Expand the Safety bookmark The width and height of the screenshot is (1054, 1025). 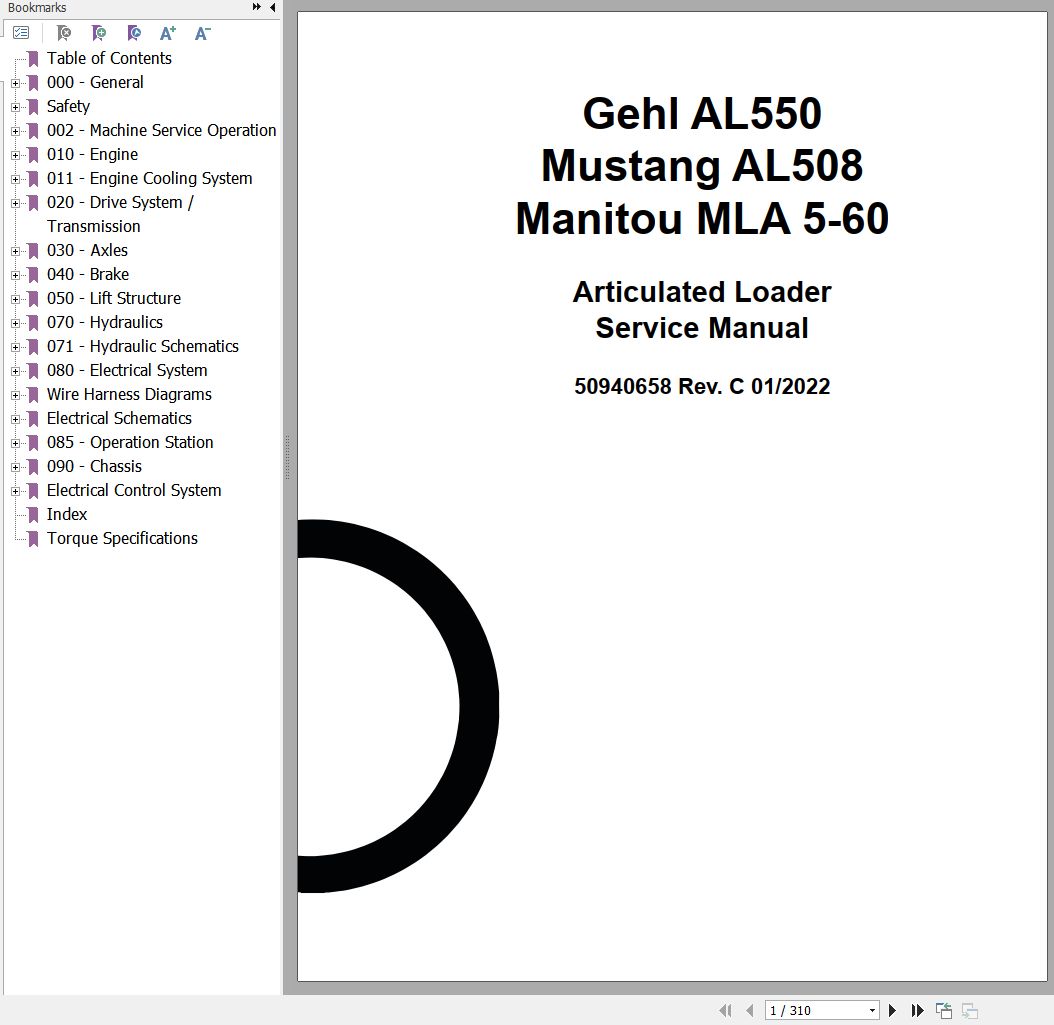[15, 107]
